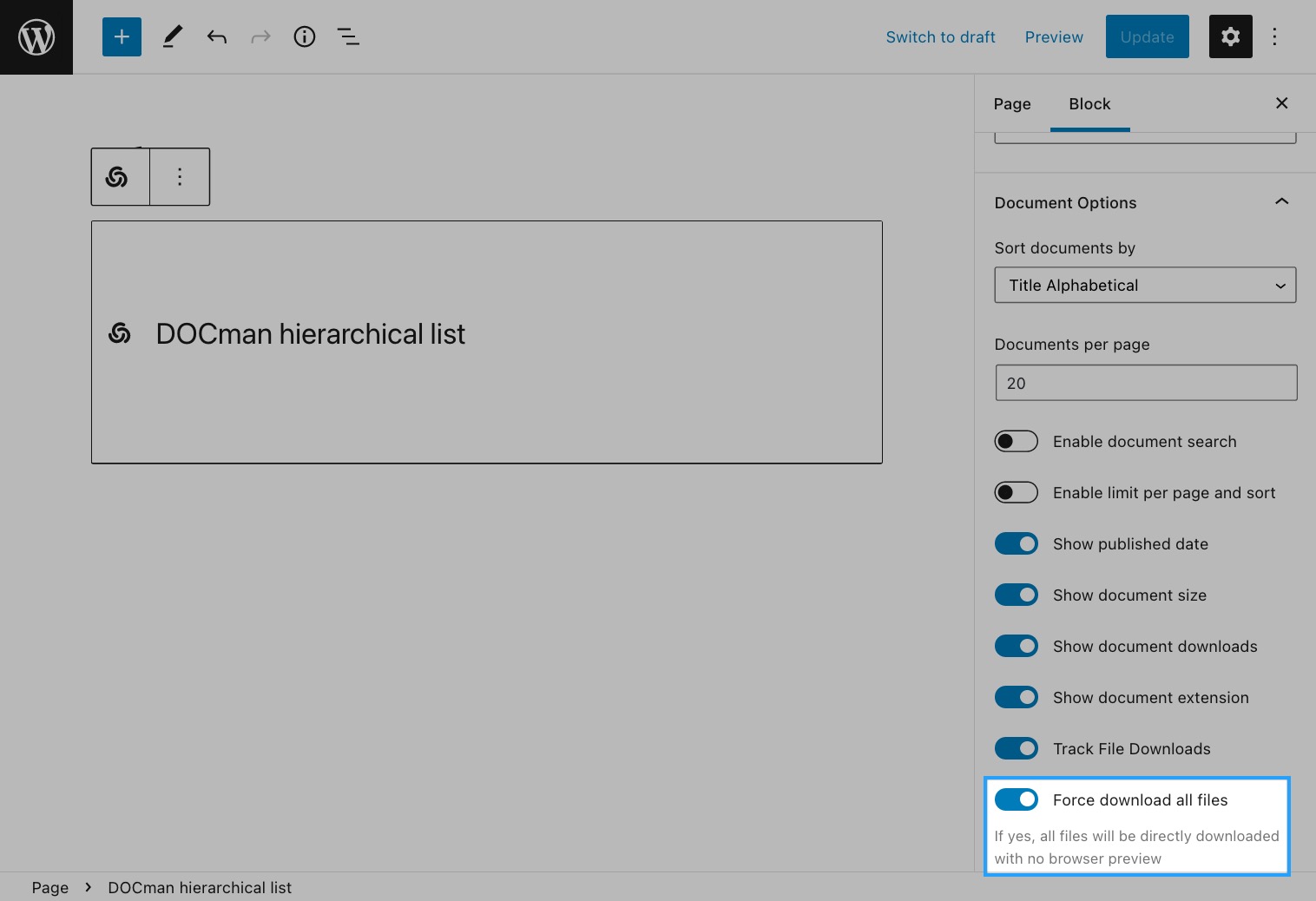Screen dimensions: 1316x901
Task: Click the Document Options heading
Action: 1065,202
